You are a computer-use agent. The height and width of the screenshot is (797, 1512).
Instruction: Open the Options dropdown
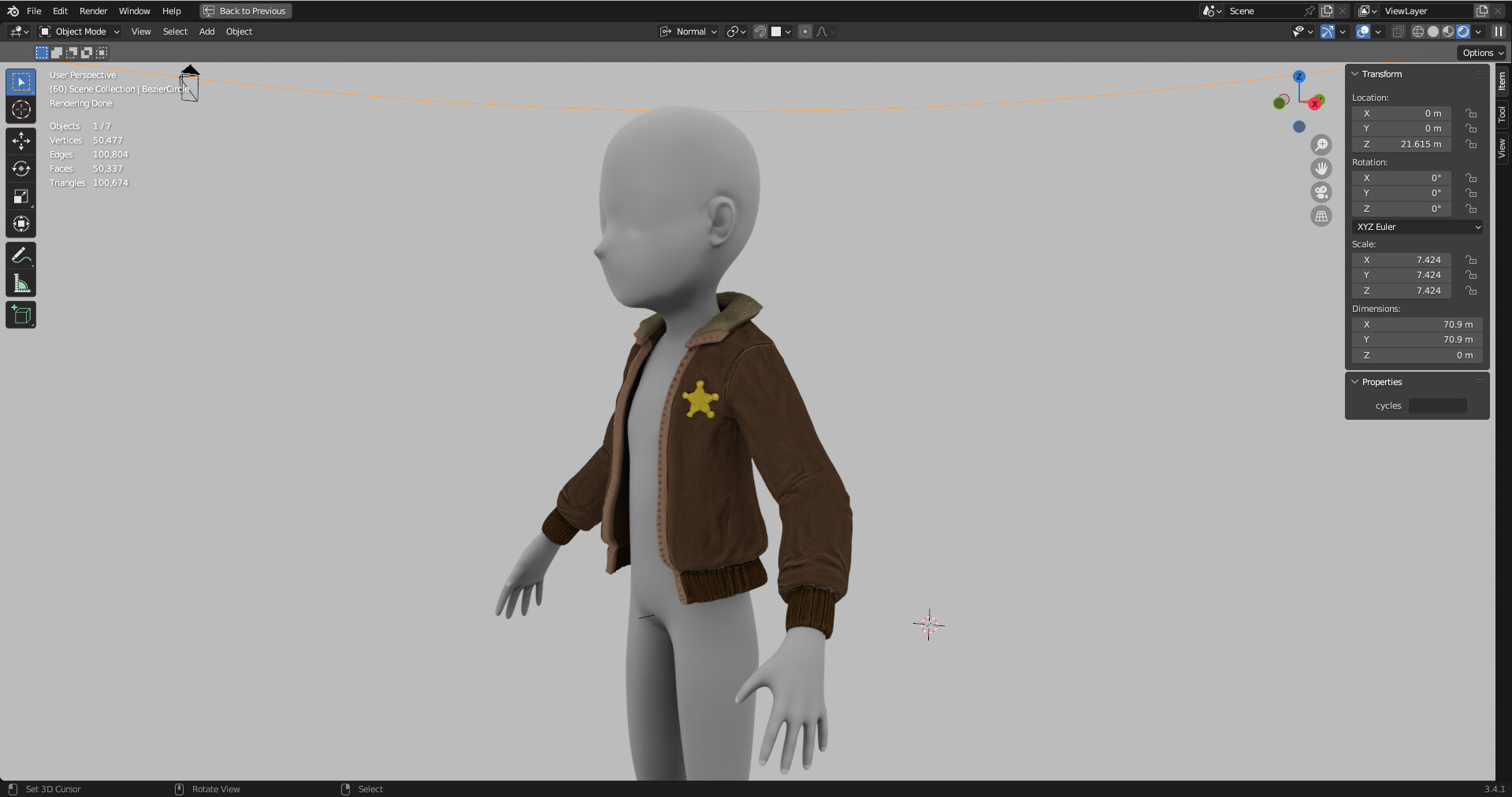1482,53
